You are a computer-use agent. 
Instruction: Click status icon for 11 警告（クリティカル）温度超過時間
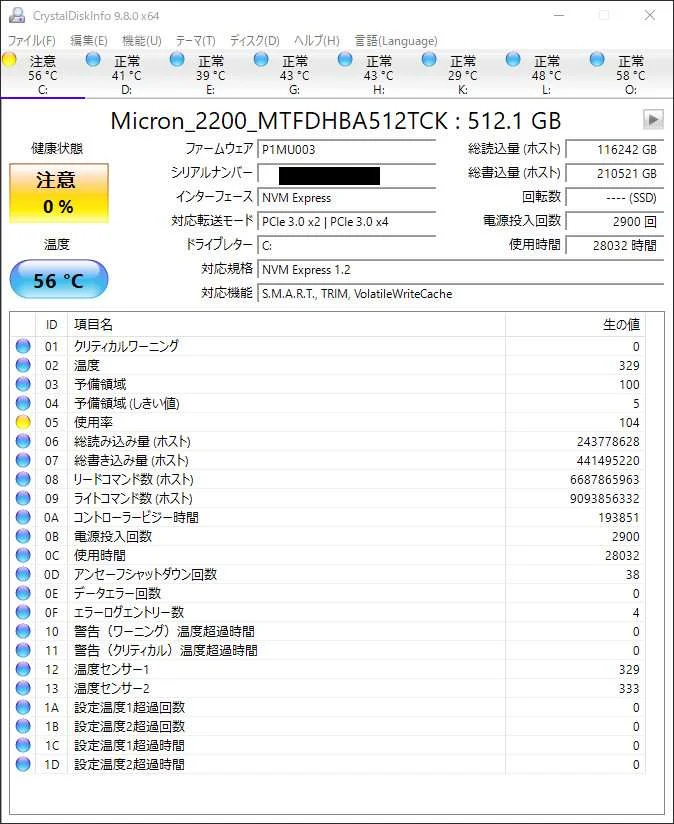click(23, 650)
